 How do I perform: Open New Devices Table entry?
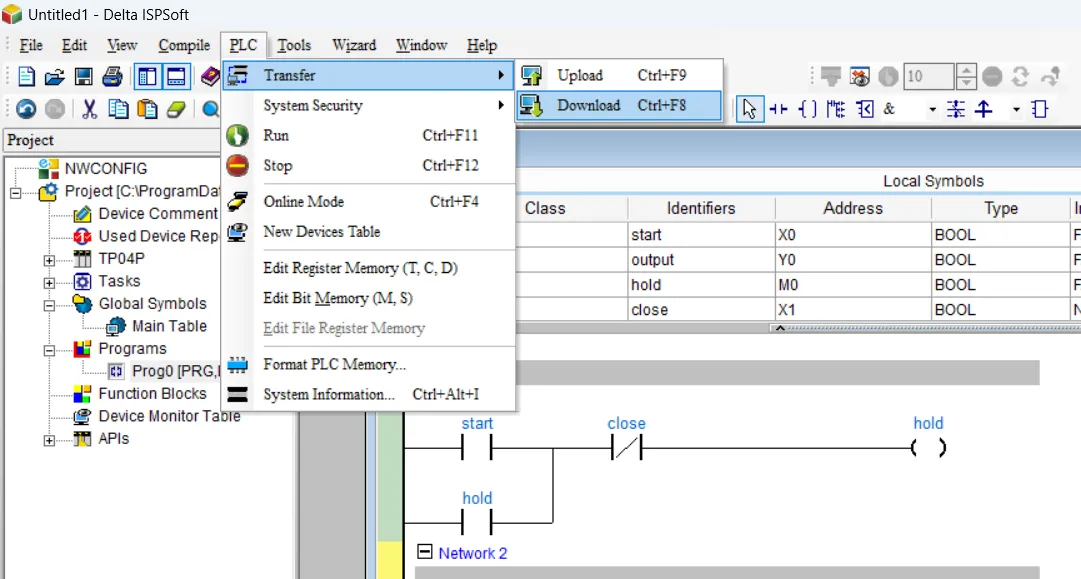368,232
